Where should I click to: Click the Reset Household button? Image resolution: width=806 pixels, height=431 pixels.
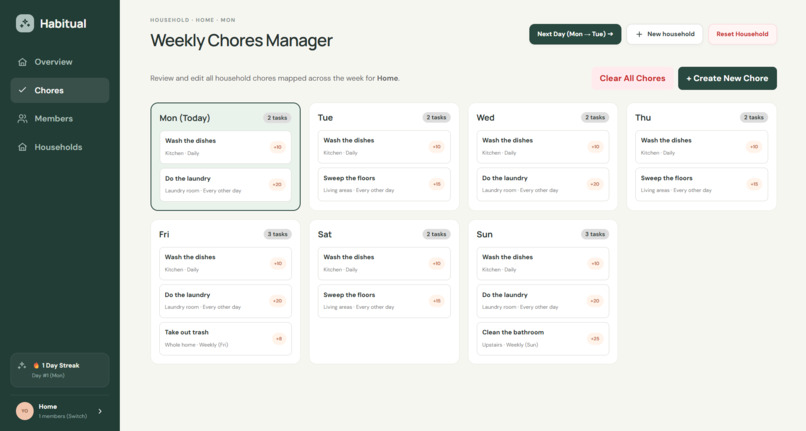click(x=742, y=34)
